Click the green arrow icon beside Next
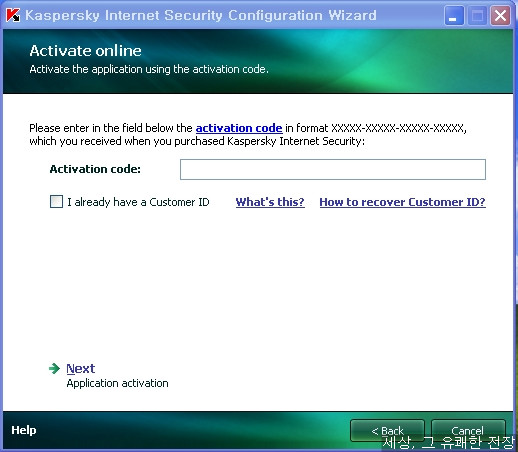 [54, 368]
